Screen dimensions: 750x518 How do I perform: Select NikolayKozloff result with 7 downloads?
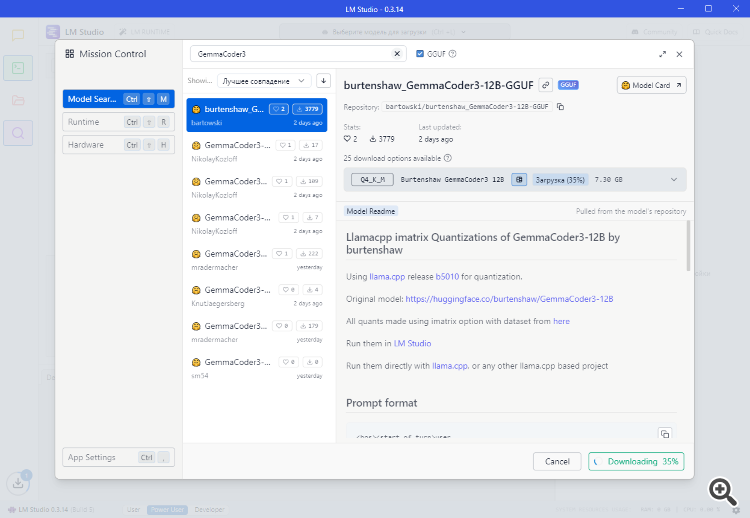[257, 223]
